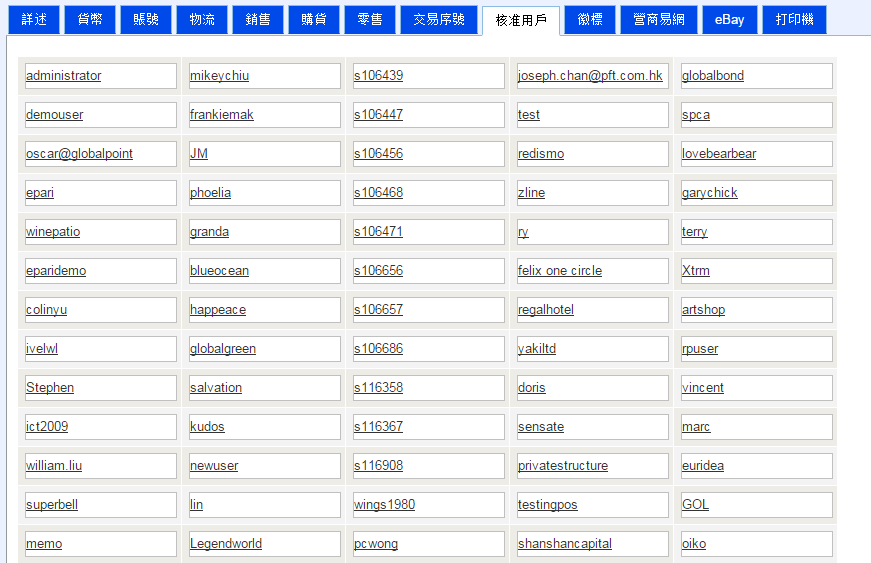Click the JM user link
The image size is (871, 563).
[199, 153]
